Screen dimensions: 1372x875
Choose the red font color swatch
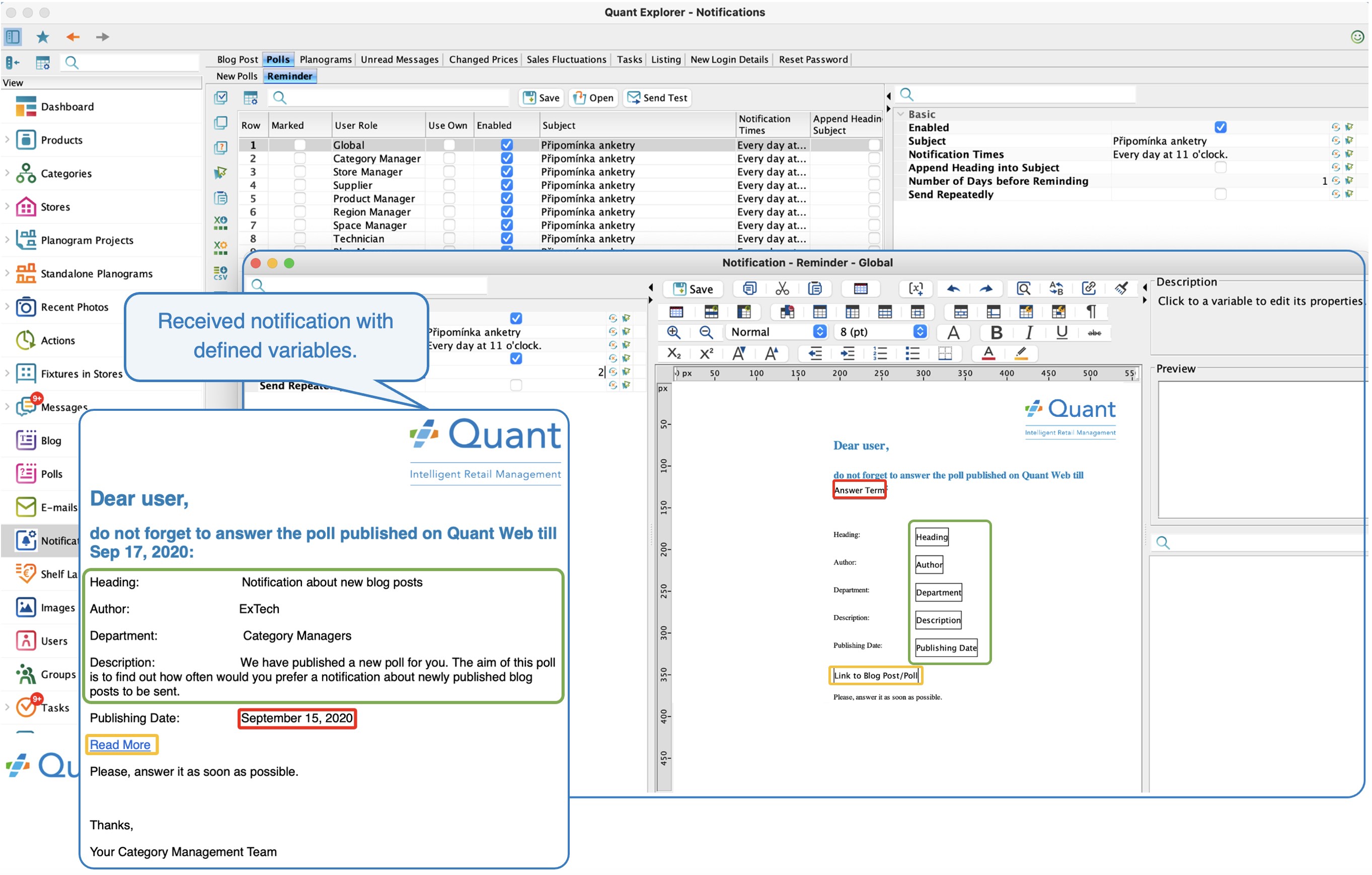(x=989, y=354)
